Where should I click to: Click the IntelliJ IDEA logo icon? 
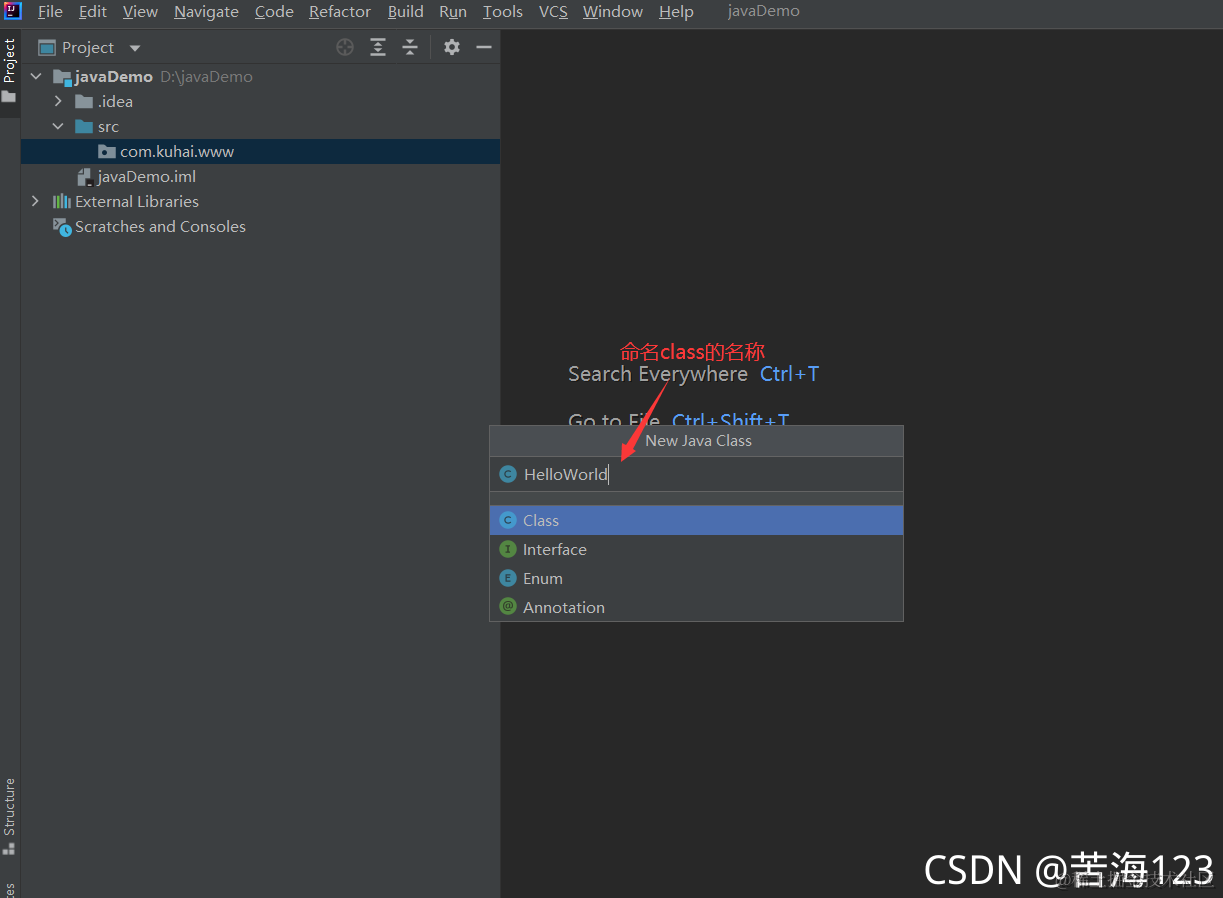pyautogui.click(x=12, y=11)
